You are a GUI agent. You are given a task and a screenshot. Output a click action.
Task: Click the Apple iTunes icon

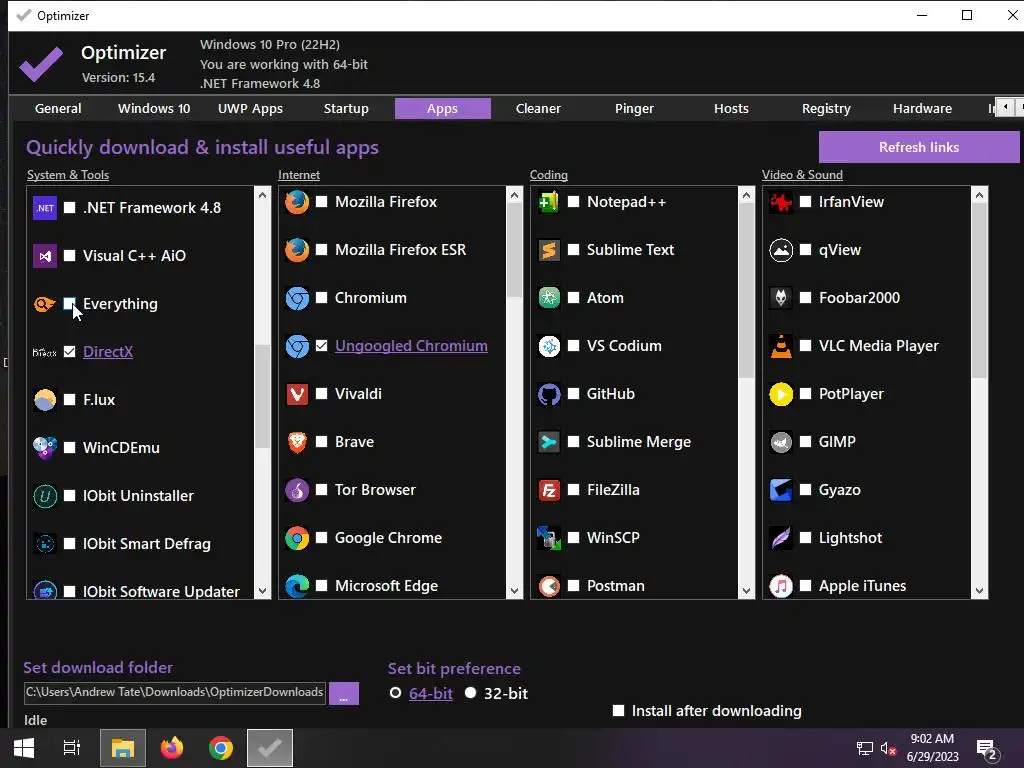tap(781, 586)
